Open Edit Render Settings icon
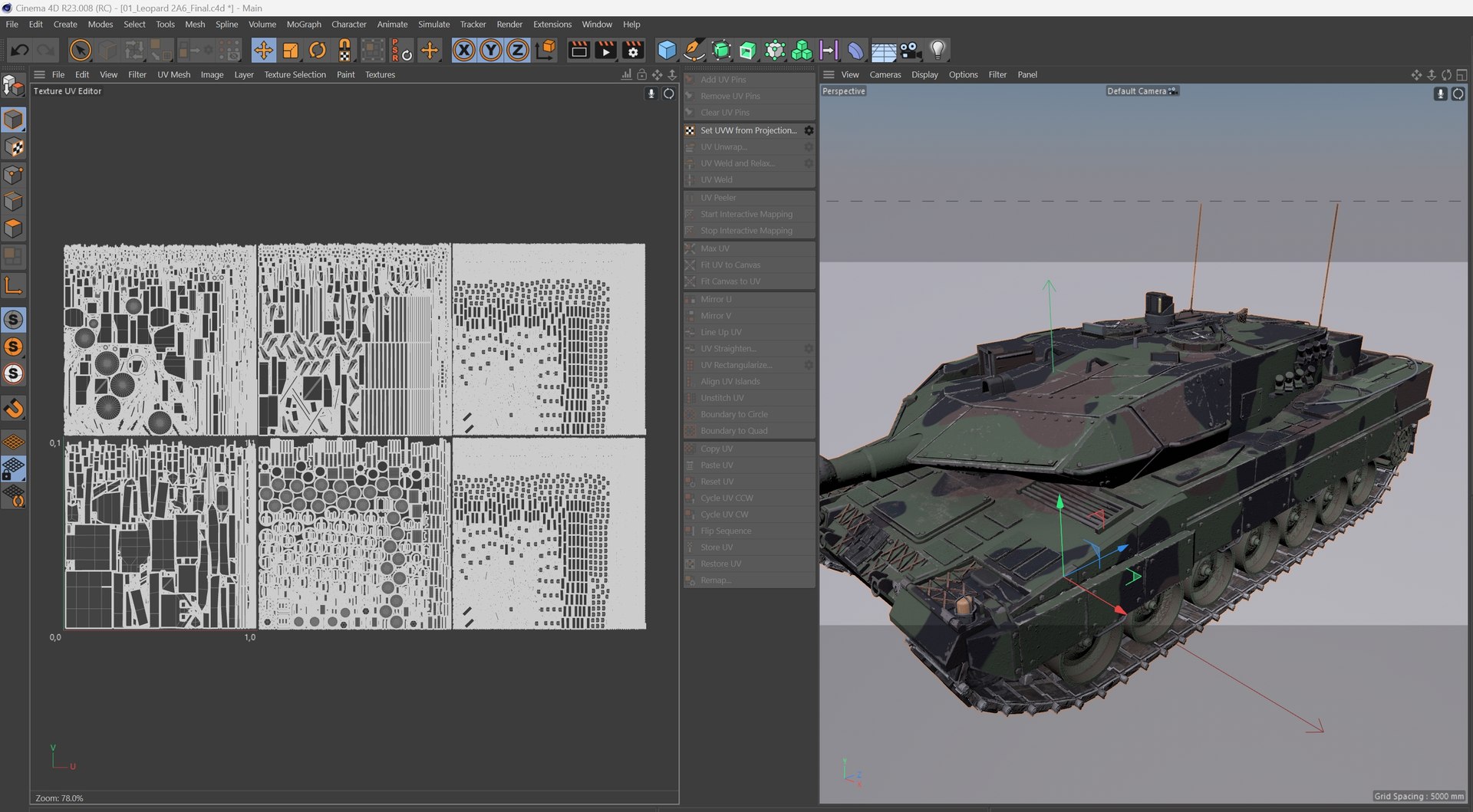The height and width of the screenshot is (812, 1473). [633, 51]
